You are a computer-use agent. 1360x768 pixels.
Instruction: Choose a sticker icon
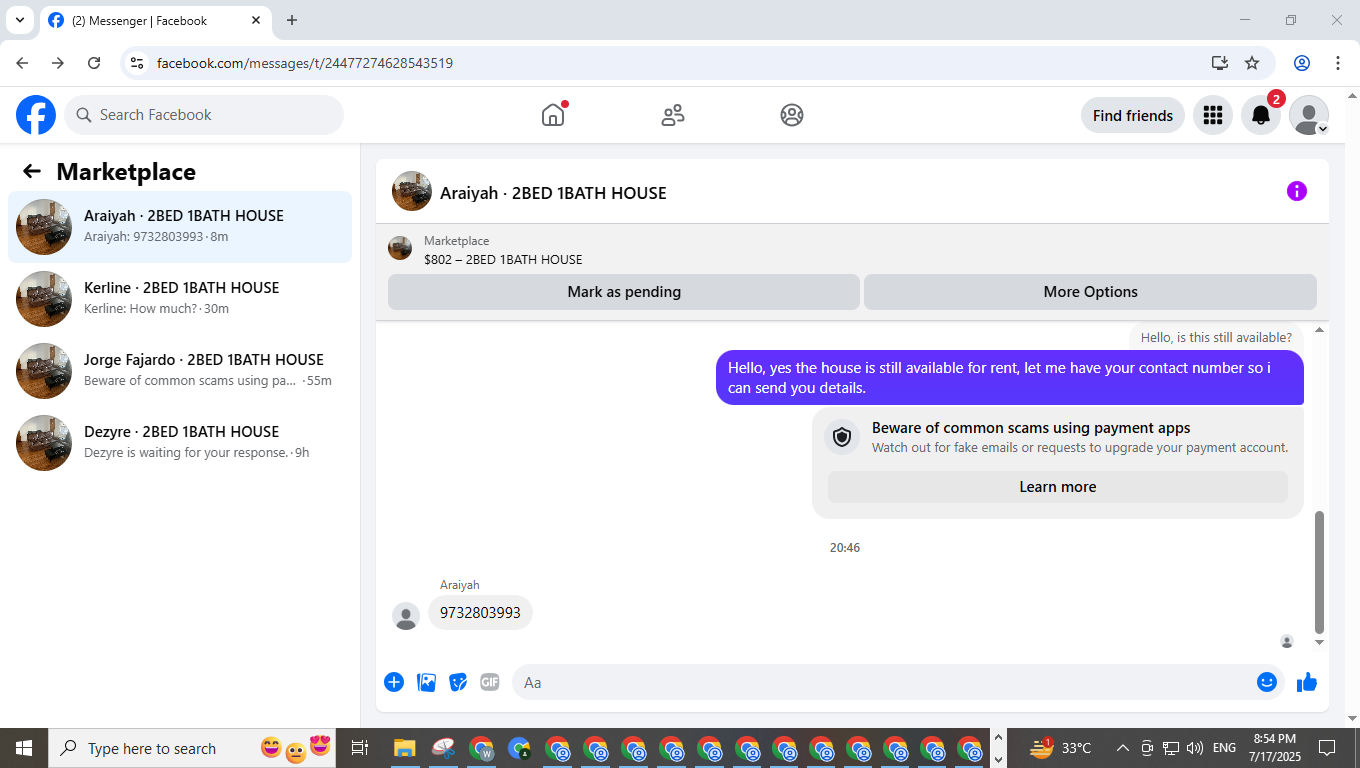click(x=458, y=682)
